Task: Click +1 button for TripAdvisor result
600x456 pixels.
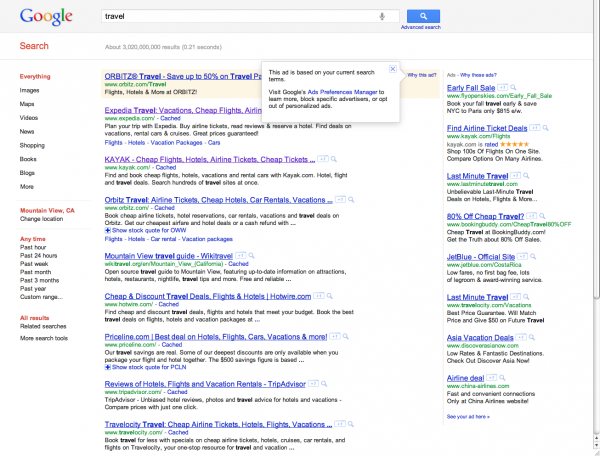Action: pyautogui.click(x=313, y=382)
